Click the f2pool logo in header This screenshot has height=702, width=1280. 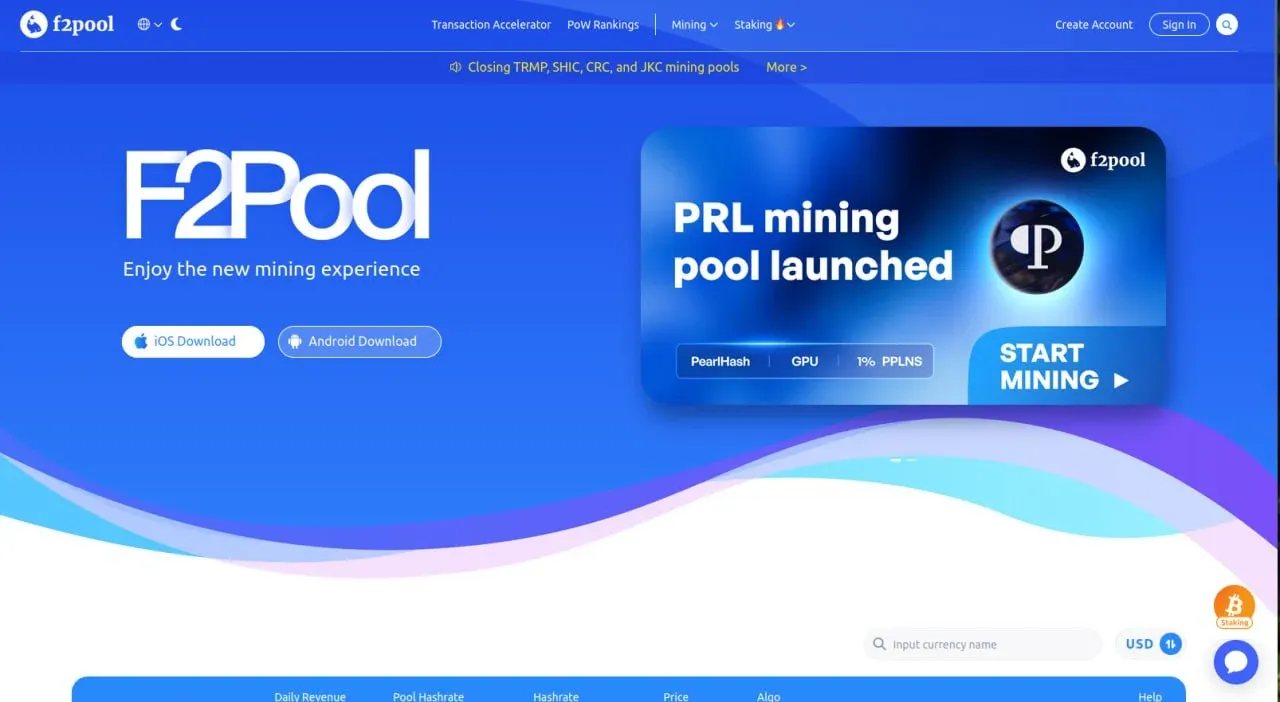coord(67,24)
